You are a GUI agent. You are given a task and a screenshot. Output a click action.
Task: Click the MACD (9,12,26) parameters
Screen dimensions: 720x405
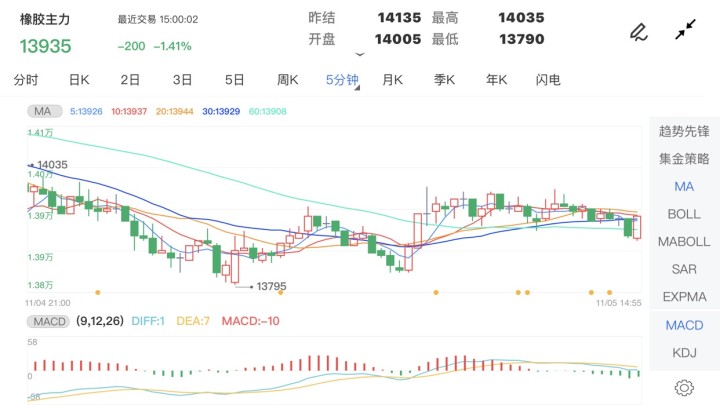100,321
